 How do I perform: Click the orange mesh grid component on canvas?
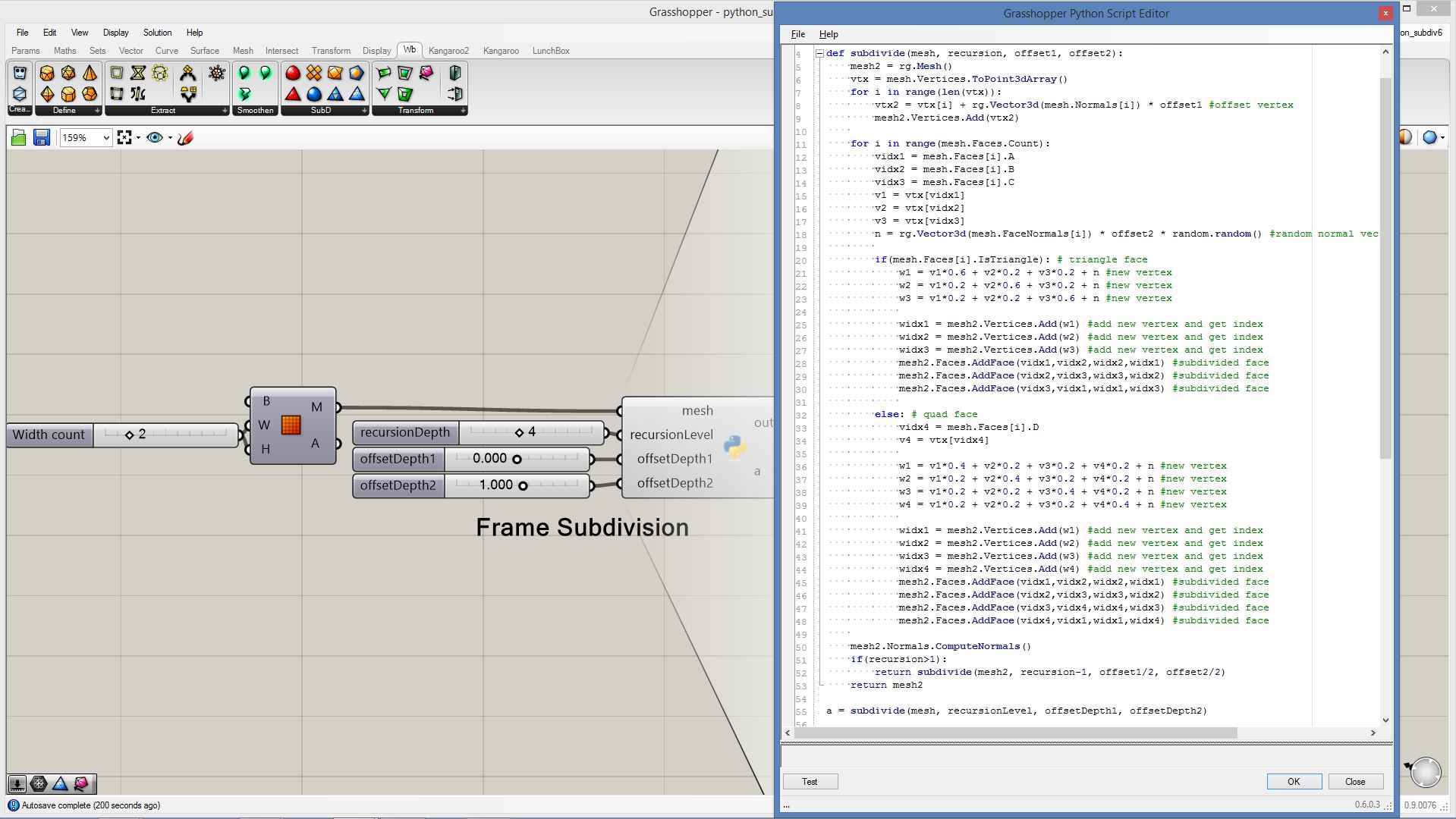[x=291, y=425]
